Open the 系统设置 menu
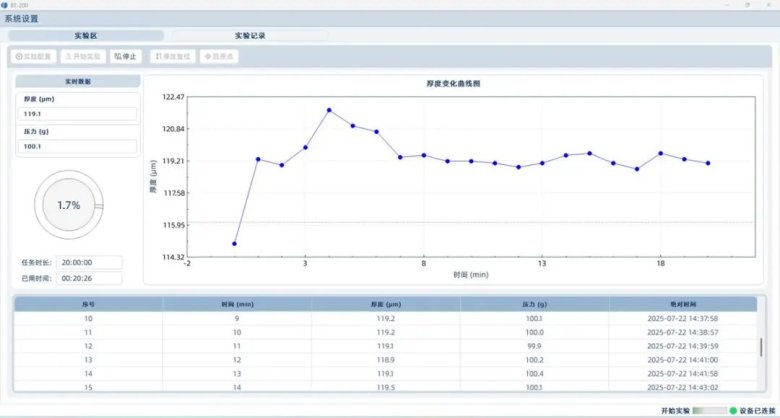The width and height of the screenshot is (780, 418). pyautogui.click(x=26, y=18)
